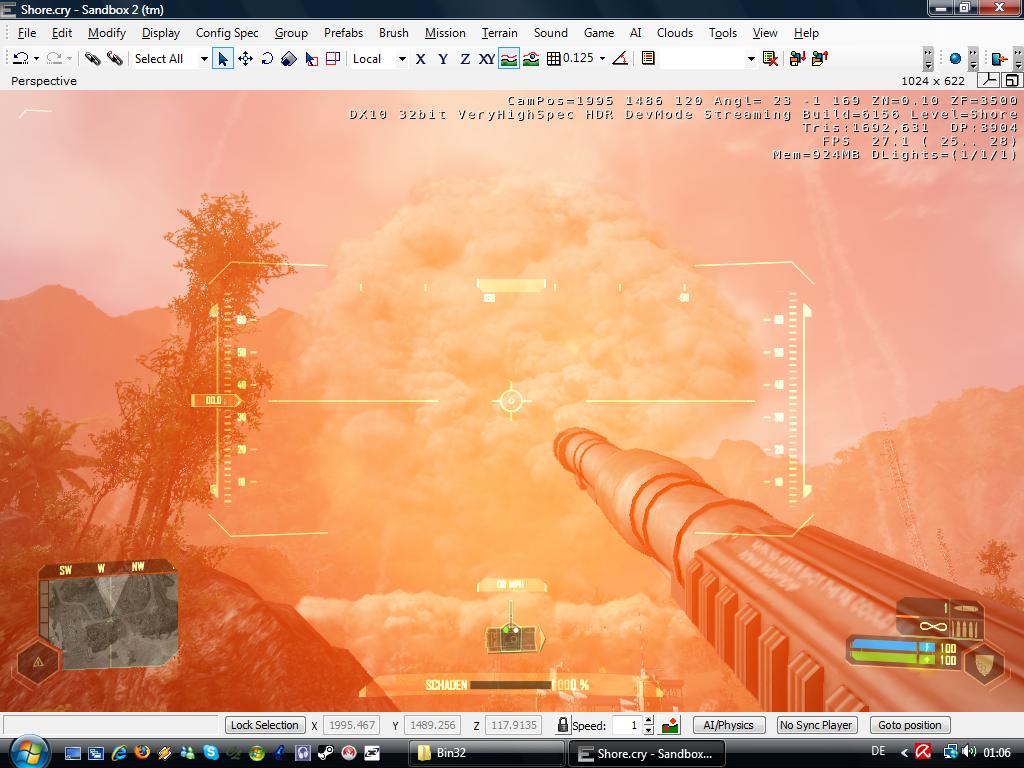Toggle the grid snap button
Viewport: 1024px width, 768px height.
(552, 59)
